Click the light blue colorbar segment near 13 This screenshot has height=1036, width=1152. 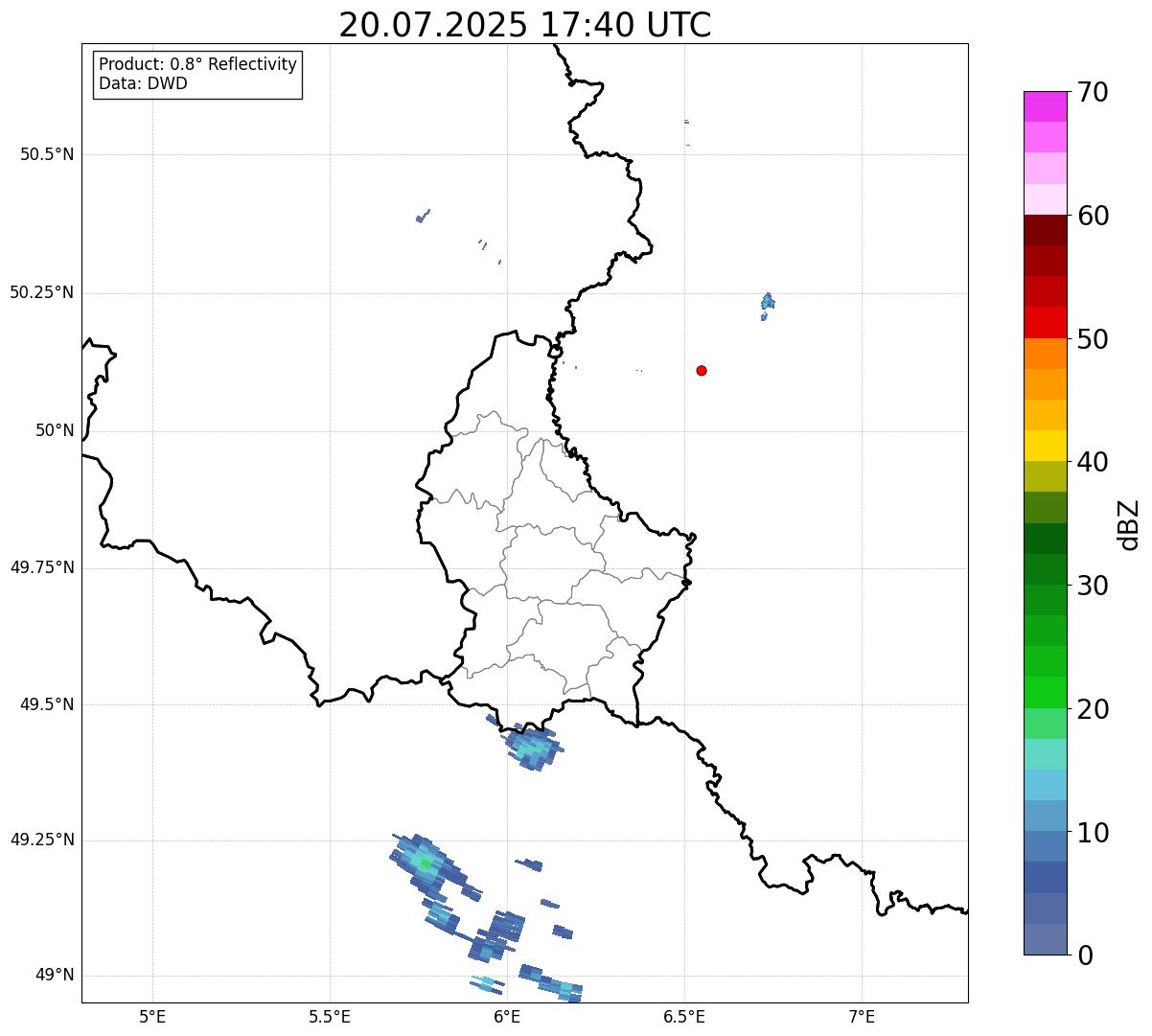(1045, 785)
